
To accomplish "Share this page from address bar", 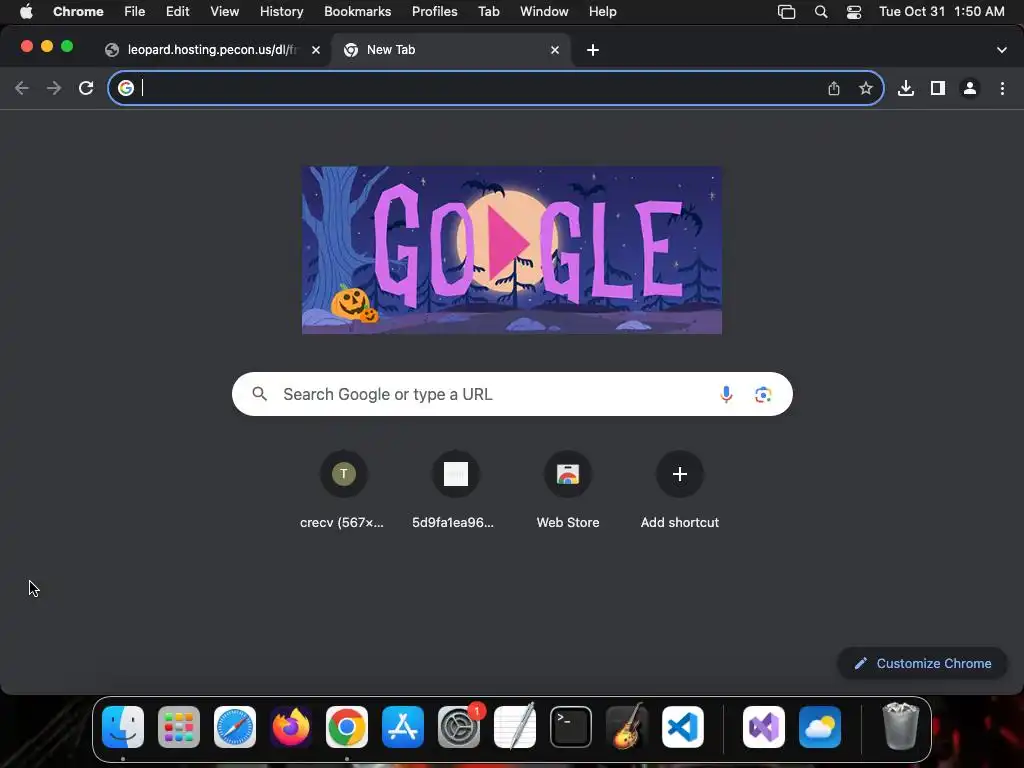I will pos(834,88).
